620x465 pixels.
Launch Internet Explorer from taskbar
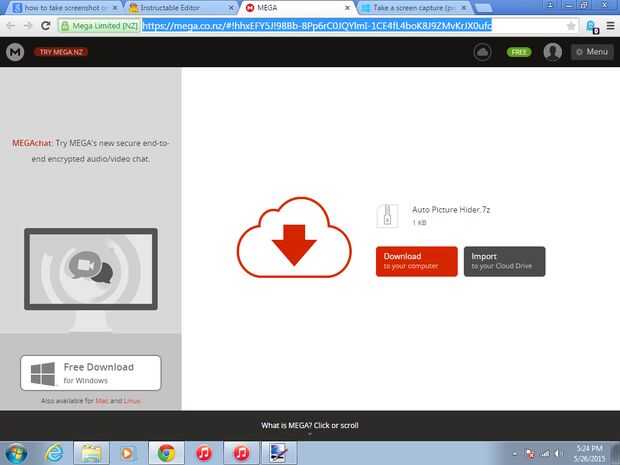click(x=54, y=453)
